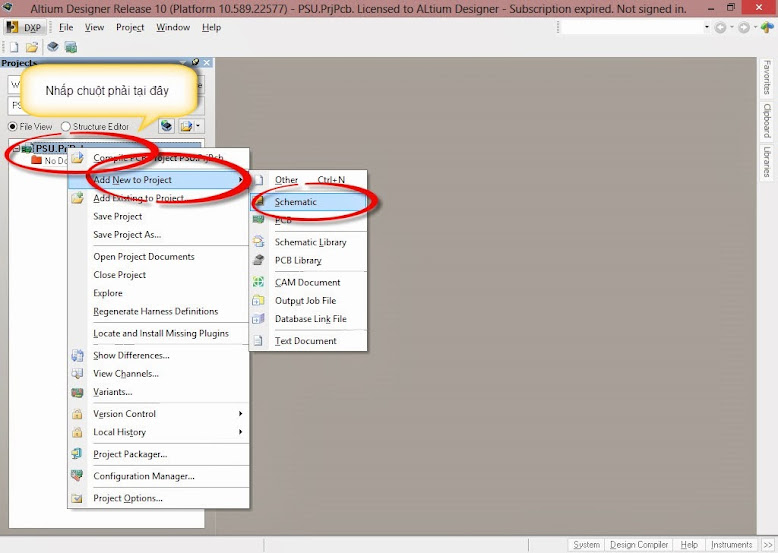This screenshot has width=778, height=553.
Task: Click Save Project in context menu
Action: [x=158, y=216]
